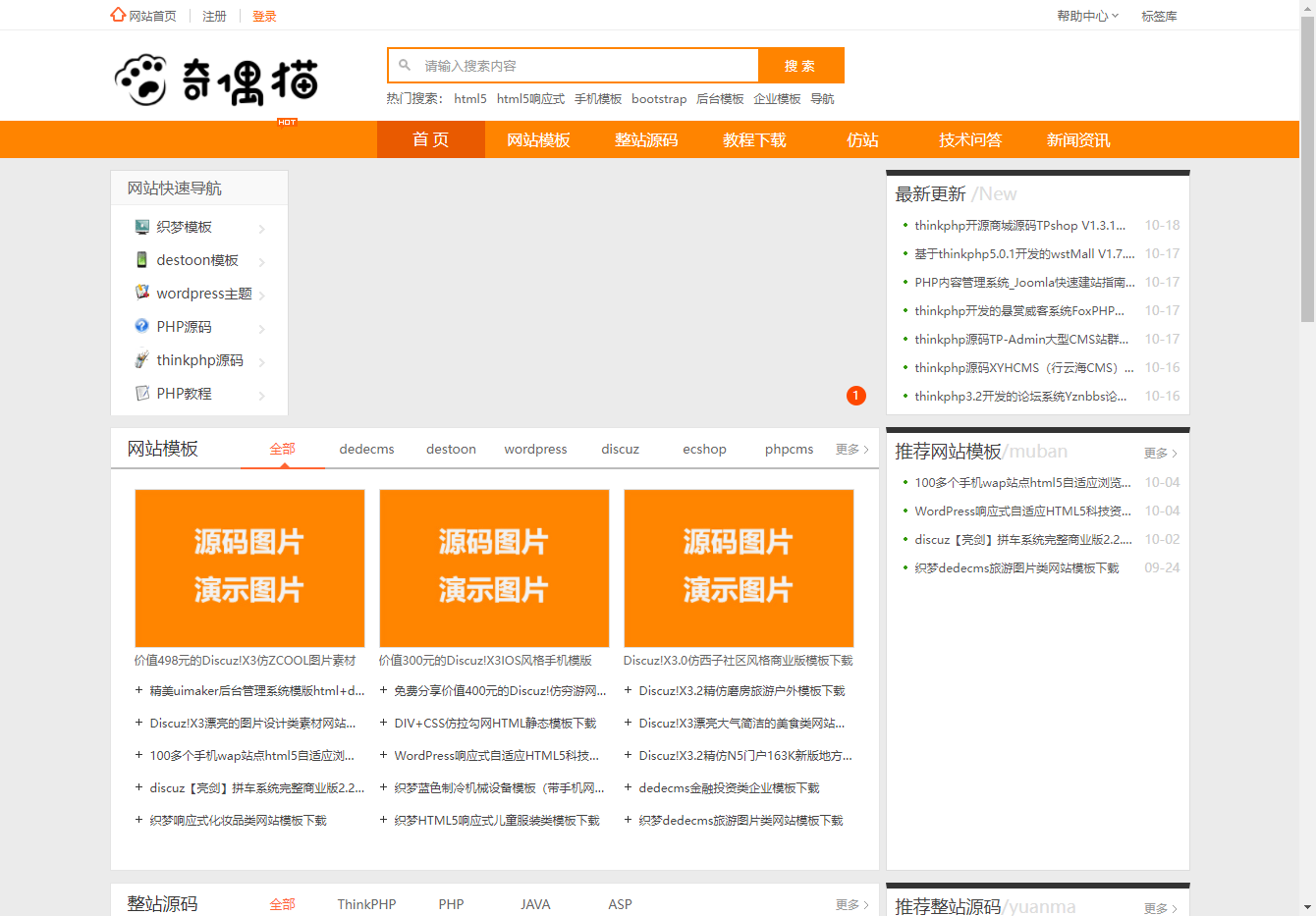Click 更多 in 网站模板 section

pos(851,449)
